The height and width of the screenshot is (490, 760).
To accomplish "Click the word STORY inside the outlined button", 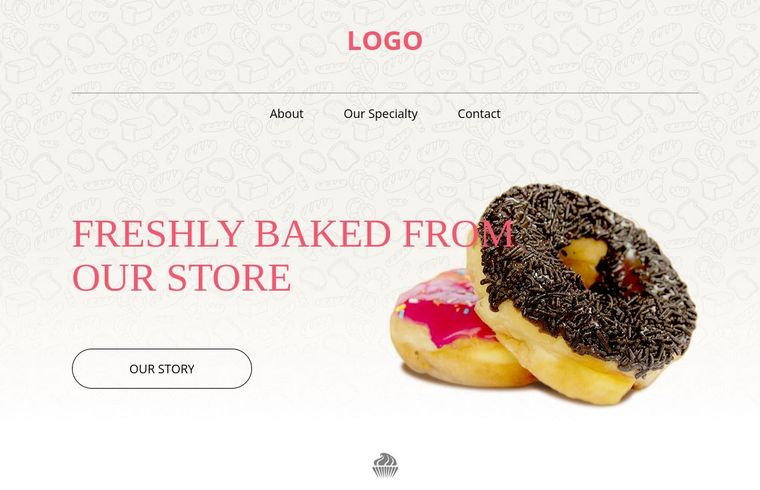I will point(176,369).
